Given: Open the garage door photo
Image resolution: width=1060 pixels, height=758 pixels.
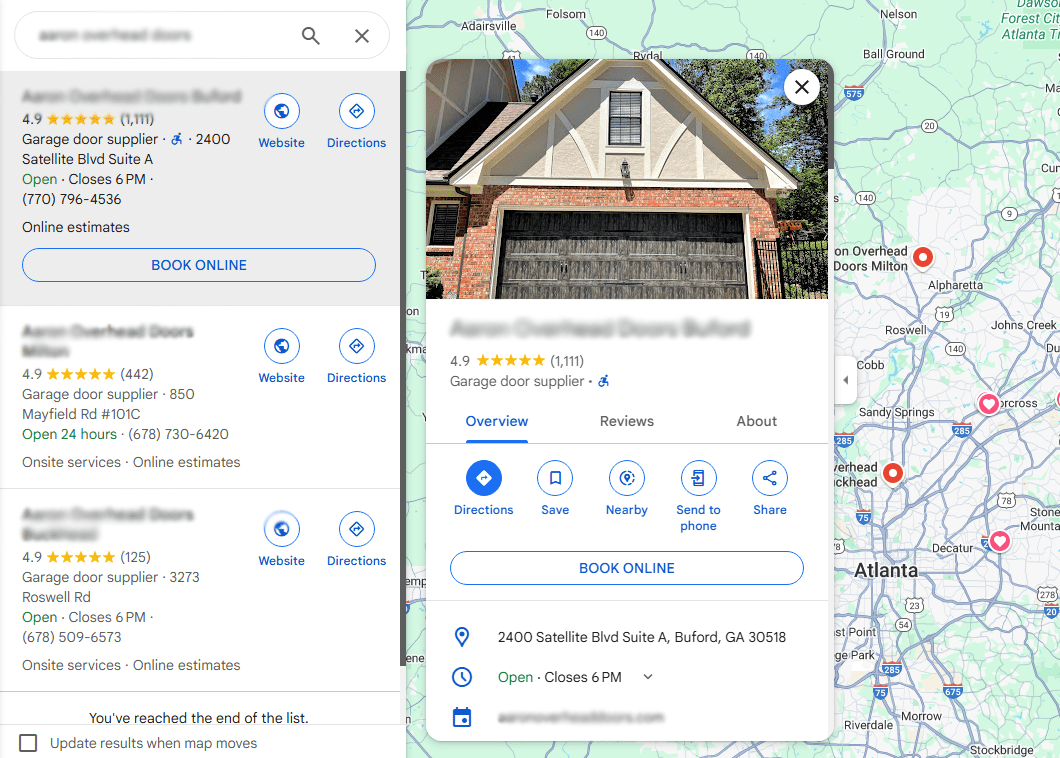Looking at the screenshot, I should 627,179.
